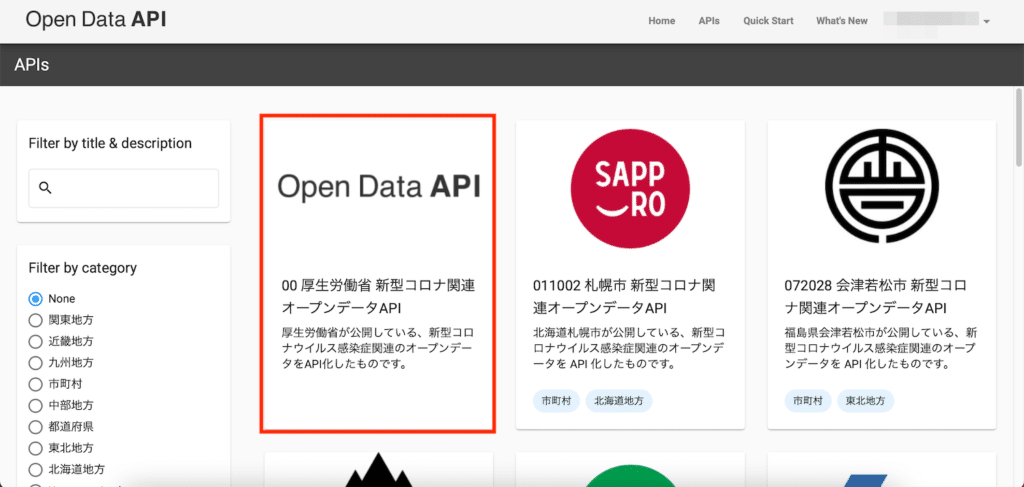Select the 都道府県 category filter
Image resolution: width=1024 pixels, height=487 pixels.
click(35, 427)
